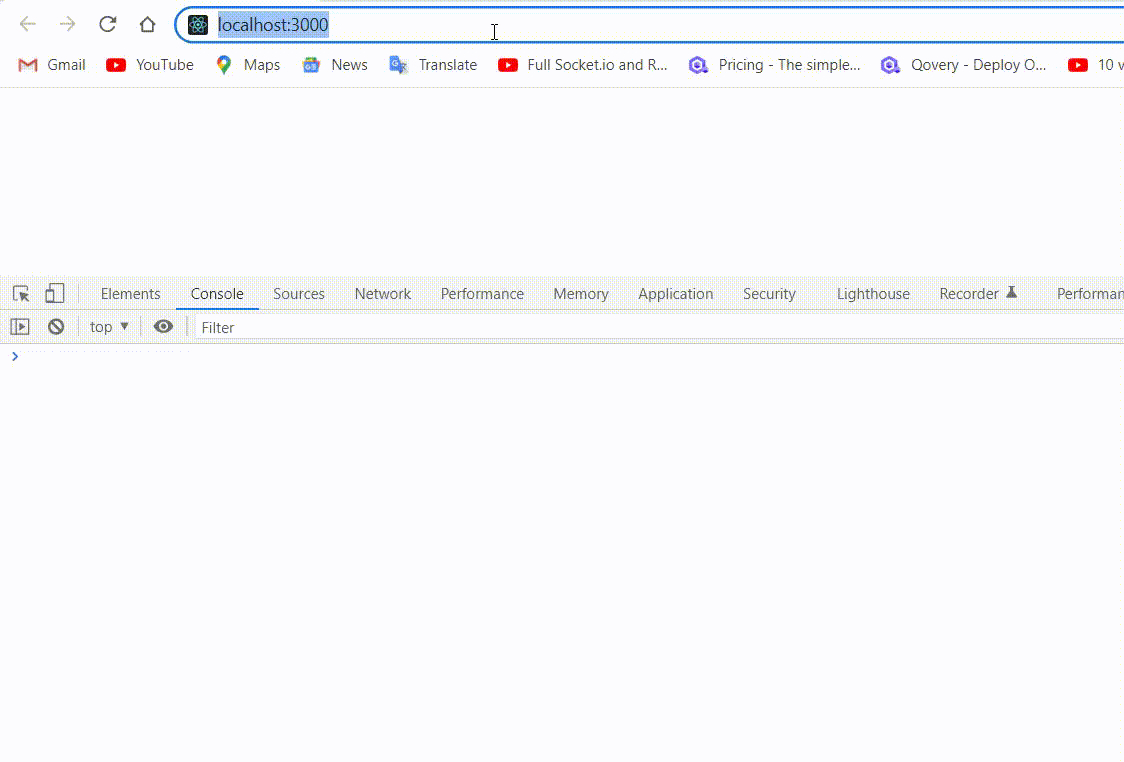1124x762 pixels.
Task: Select the localhost:3000 address bar text
Action: click(273, 24)
